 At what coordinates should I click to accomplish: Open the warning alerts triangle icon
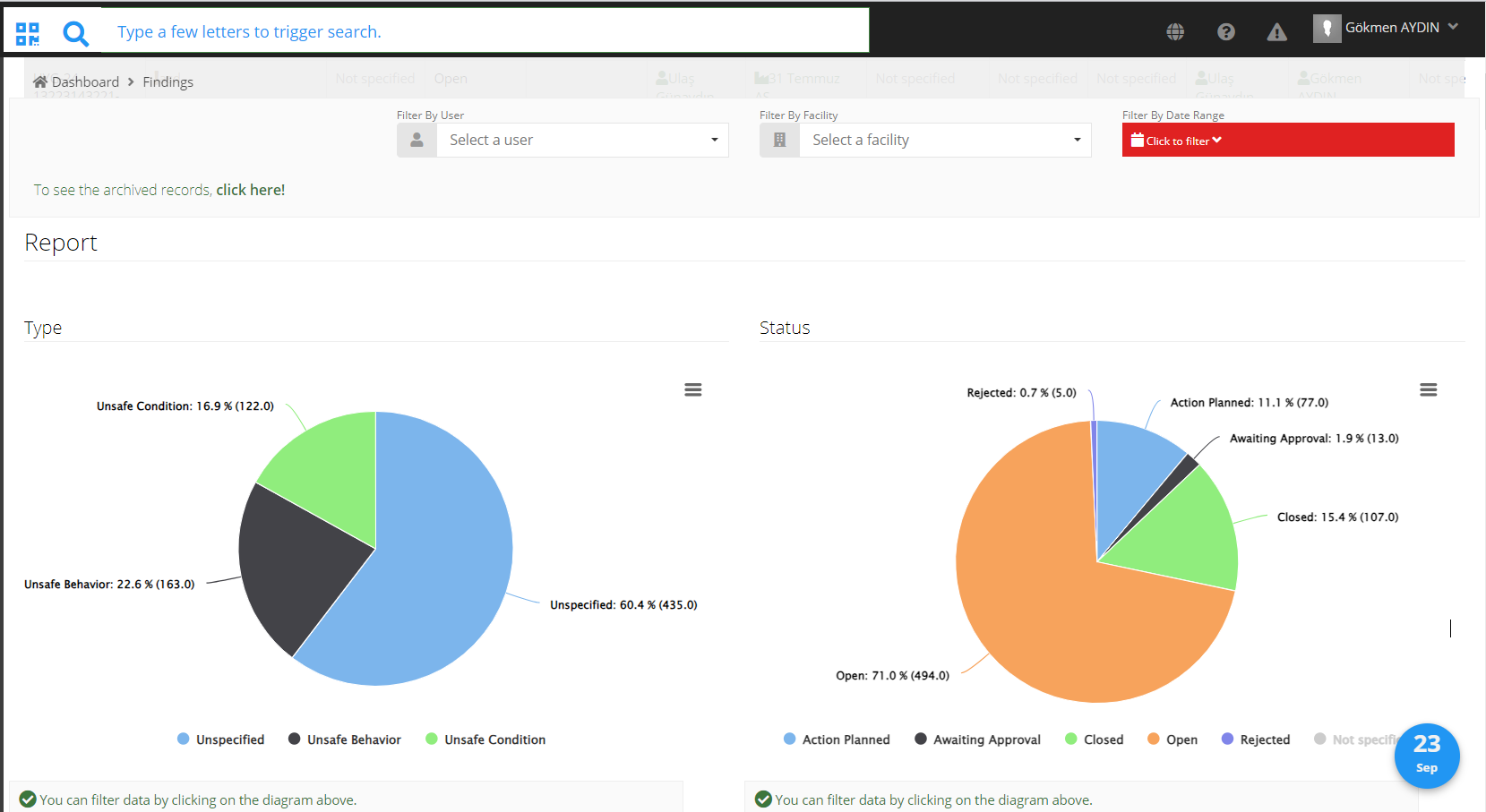(1276, 32)
